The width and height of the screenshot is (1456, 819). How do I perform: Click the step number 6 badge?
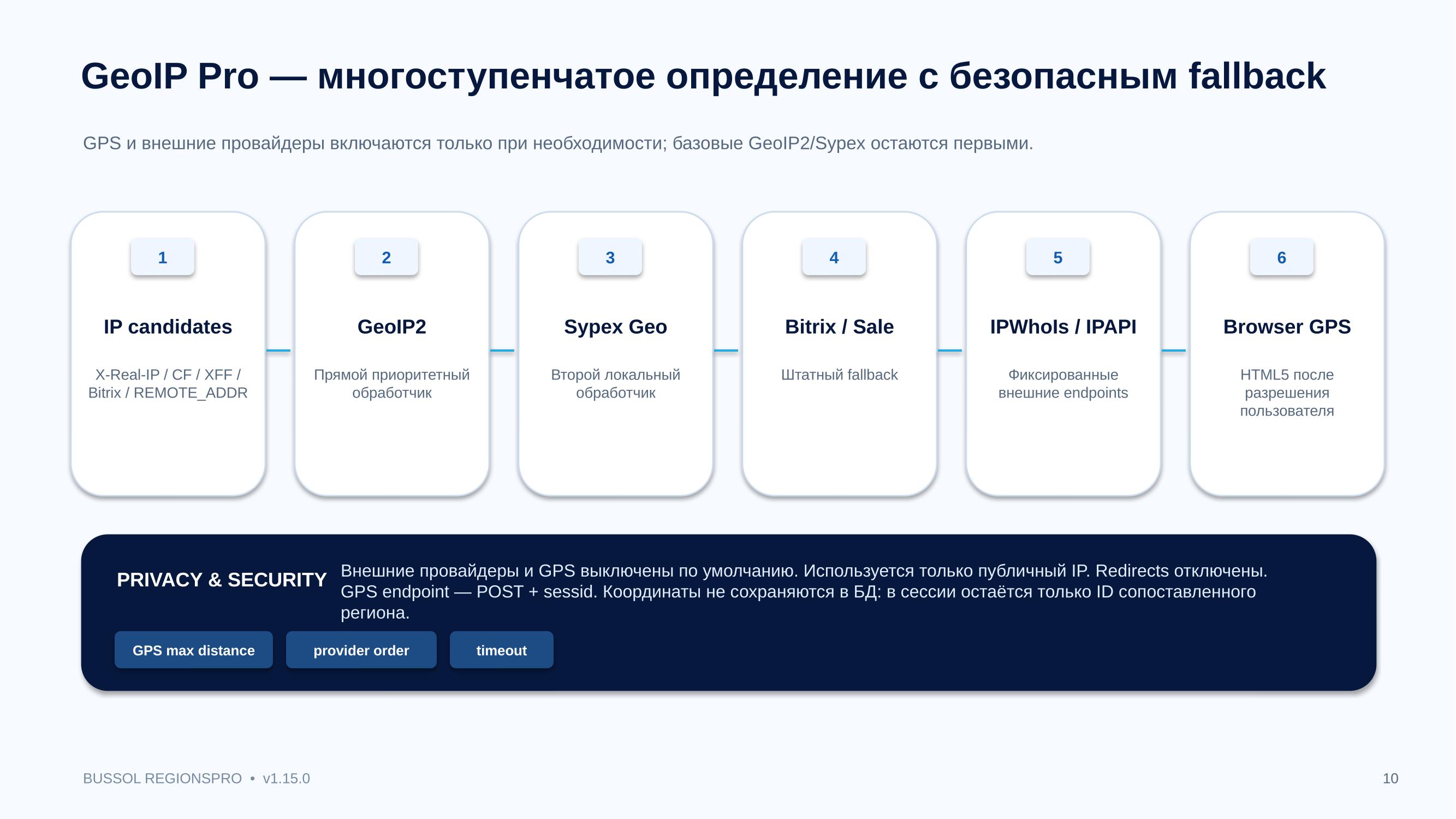(x=1281, y=257)
